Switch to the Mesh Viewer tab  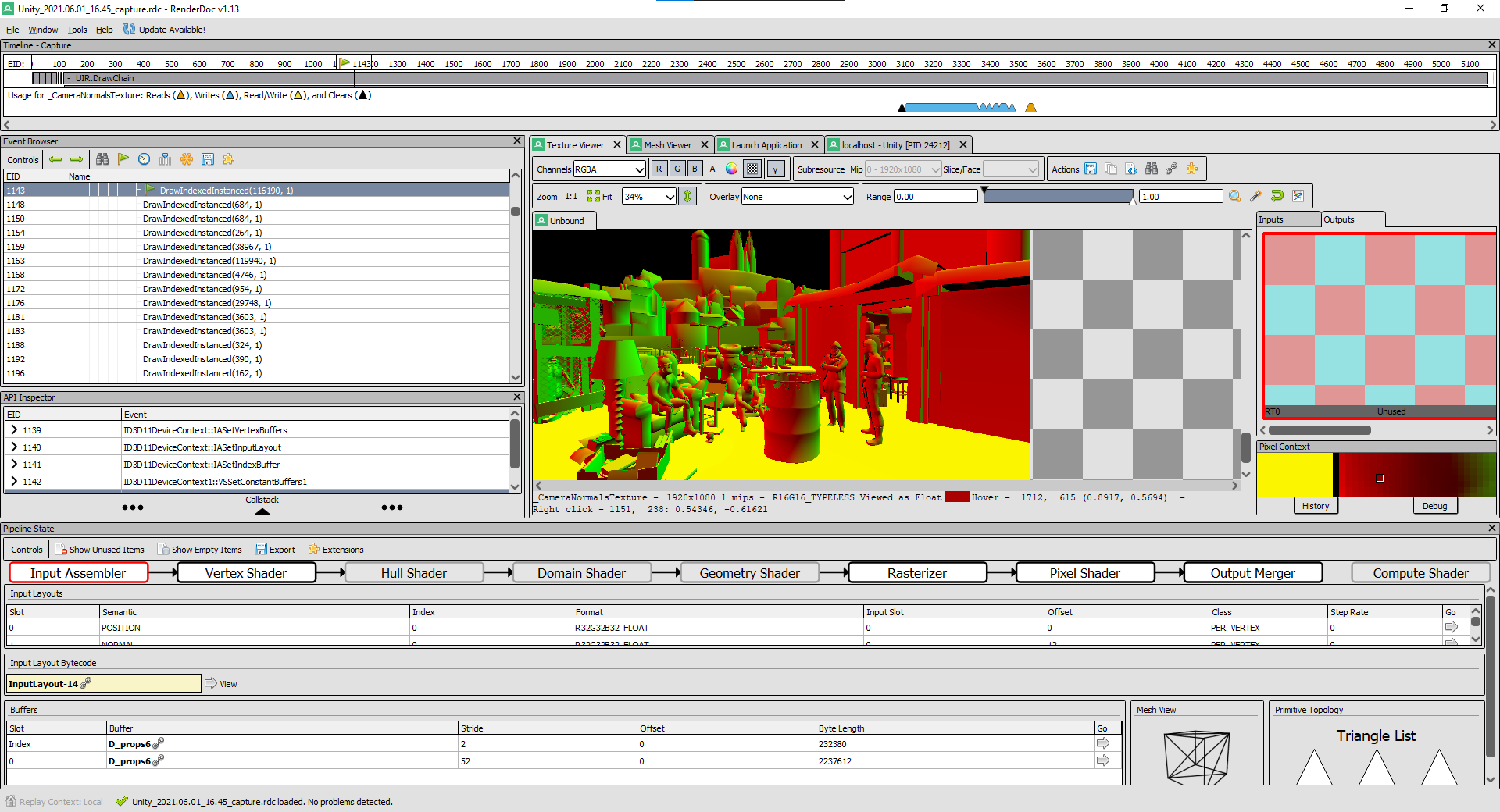[x=667, y=145]
